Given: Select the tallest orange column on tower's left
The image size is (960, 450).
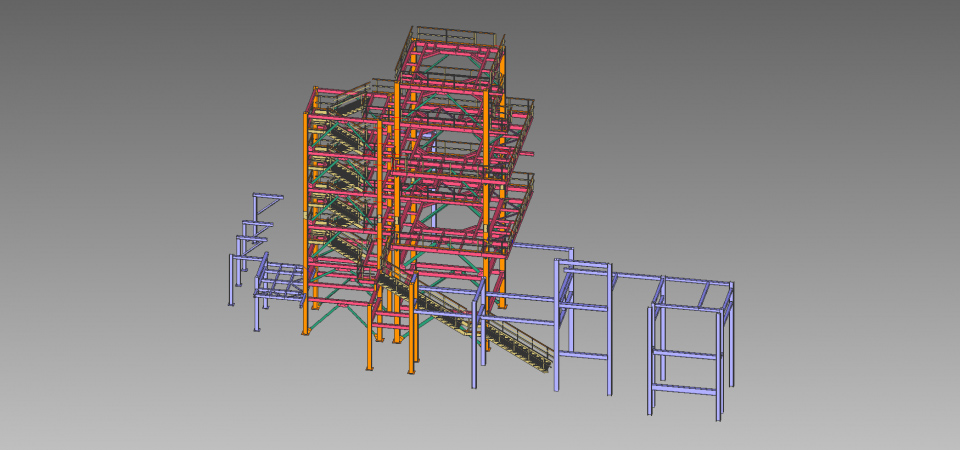Looking at the screenshot, I should [304, 220].
